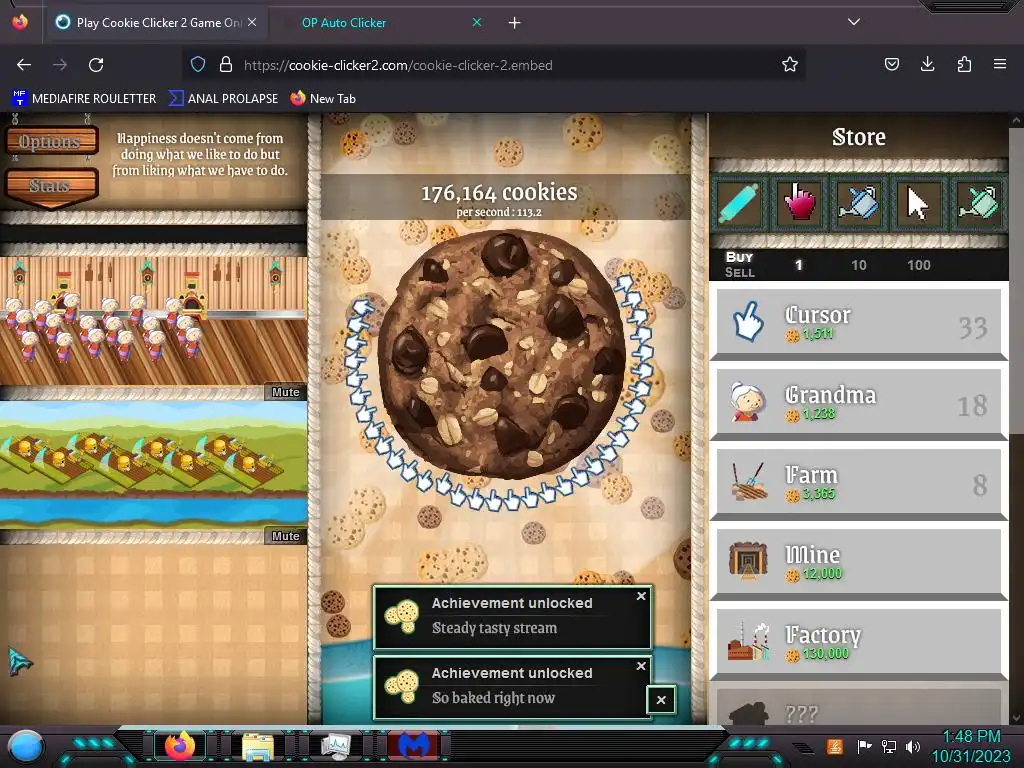1024x768 pixels.
Task: Open Firefox application hamburger menu
Action: coord(1000,64)
